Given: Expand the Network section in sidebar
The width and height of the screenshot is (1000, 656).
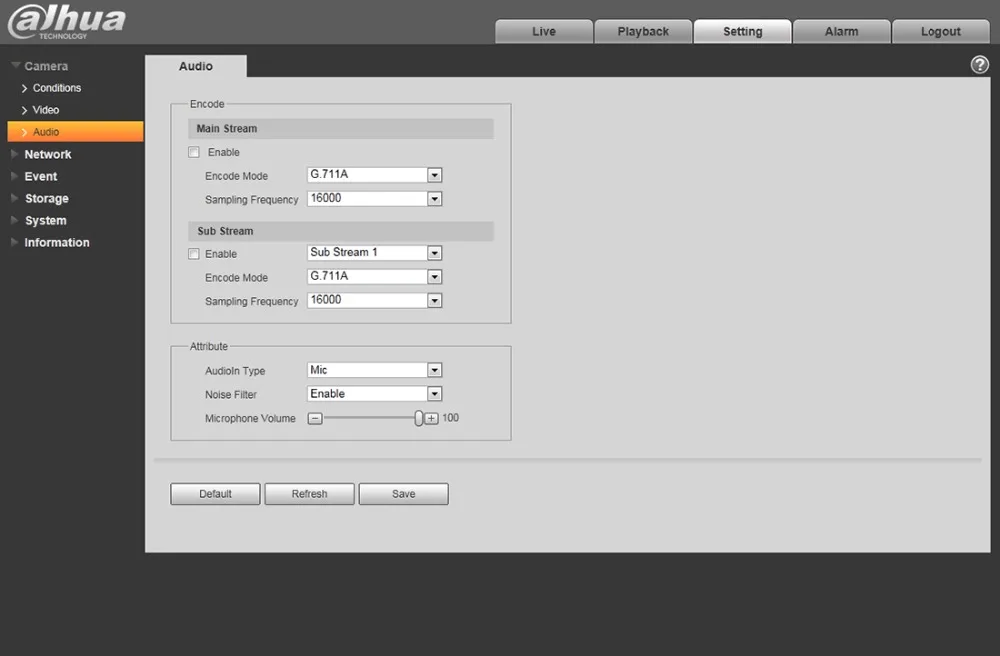Looking at the screenshot, I should pyautogui.click(x=41, y=154).
